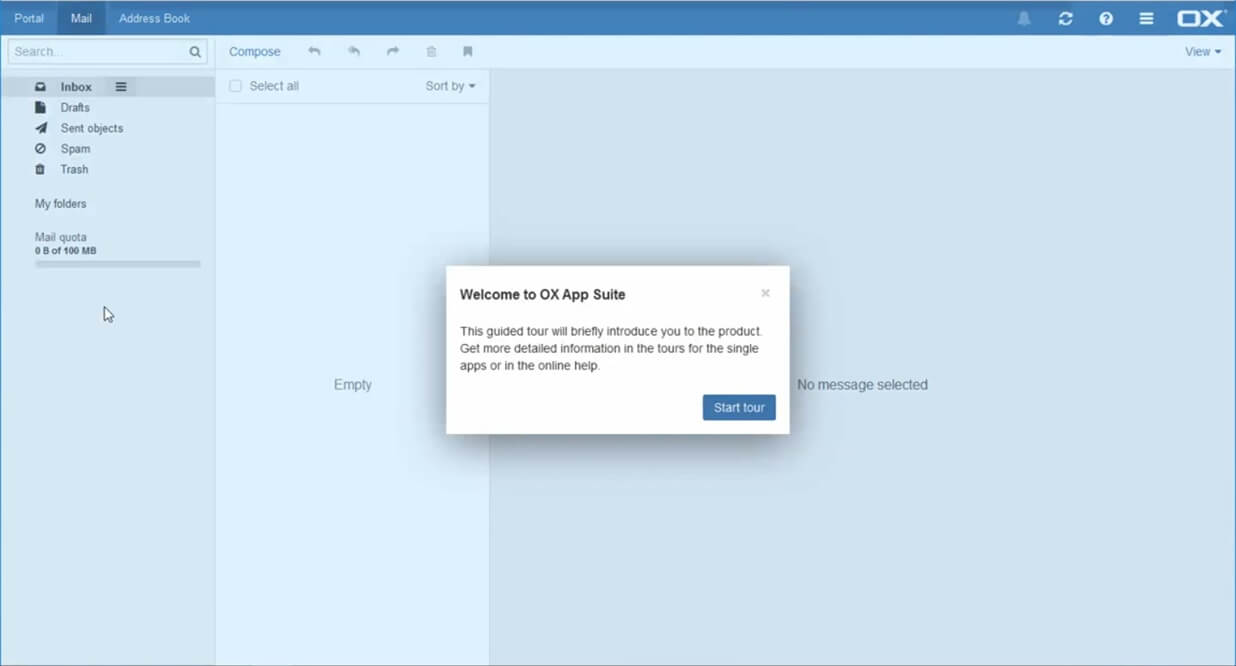Click the Spam ban icon
Screen dimensions: 1236x666
[40, 148]
